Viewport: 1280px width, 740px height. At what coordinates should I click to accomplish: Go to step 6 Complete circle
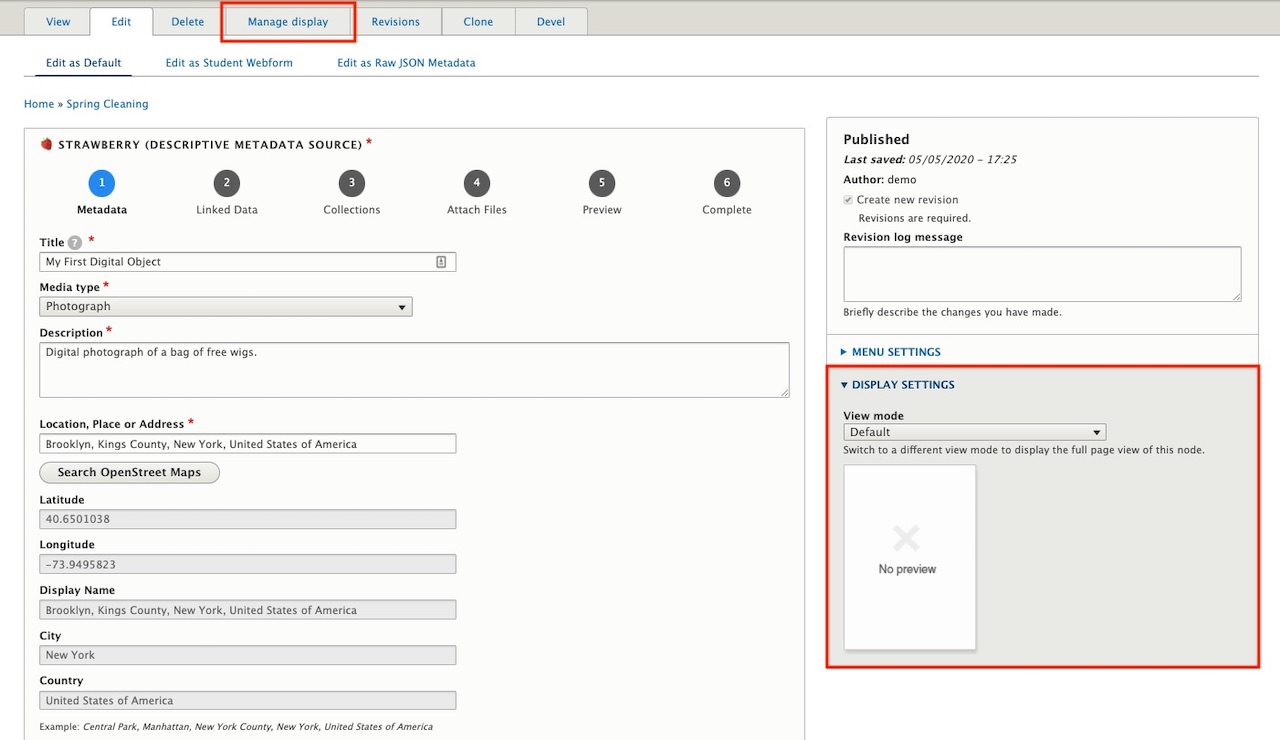coord(727,183)
